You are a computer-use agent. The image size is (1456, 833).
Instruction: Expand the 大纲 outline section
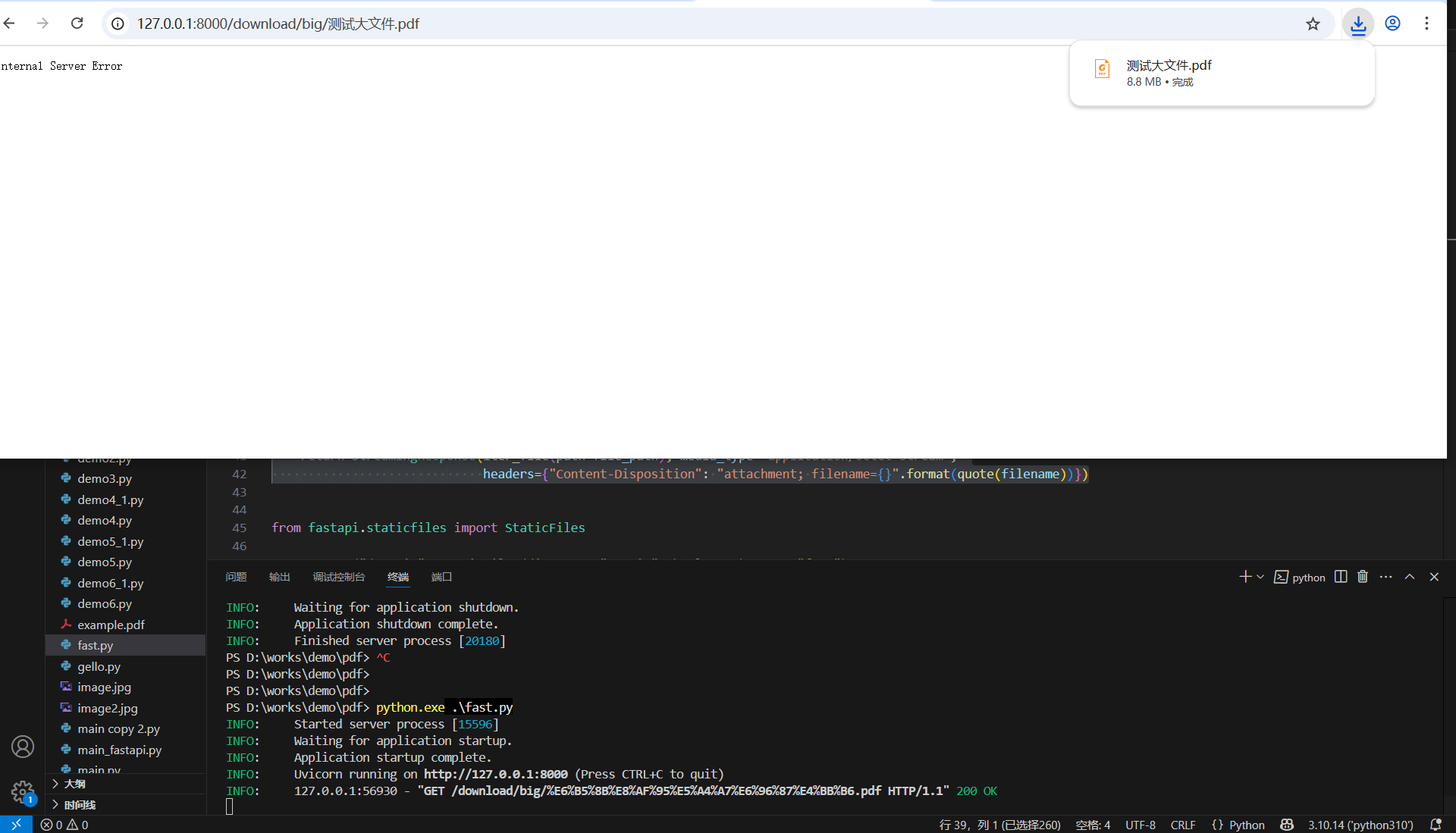[x=74, y=784]
